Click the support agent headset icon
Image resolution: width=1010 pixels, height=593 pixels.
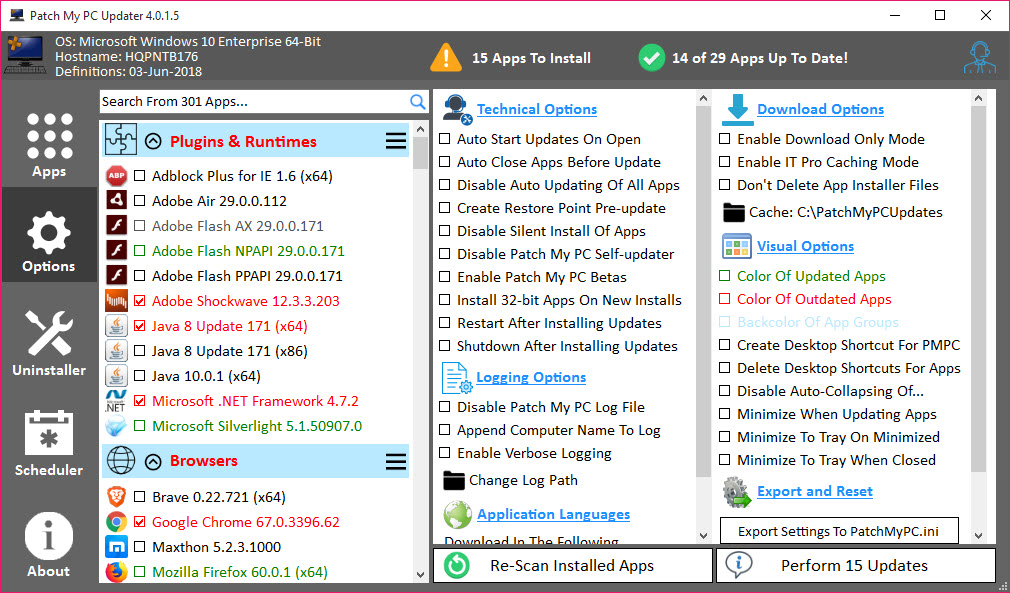980,59
